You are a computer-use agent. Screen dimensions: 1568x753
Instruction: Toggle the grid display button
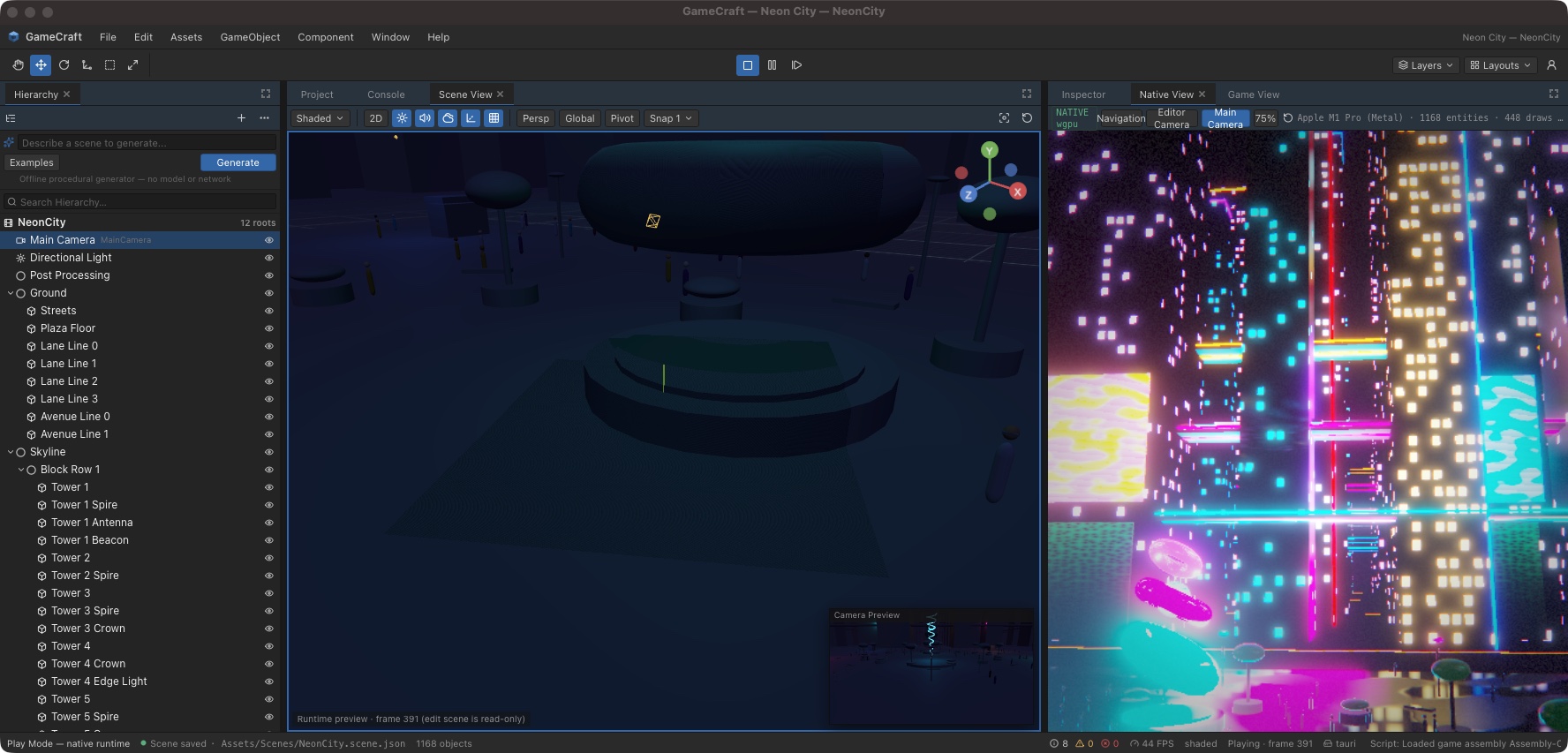[x=494, y=118]
